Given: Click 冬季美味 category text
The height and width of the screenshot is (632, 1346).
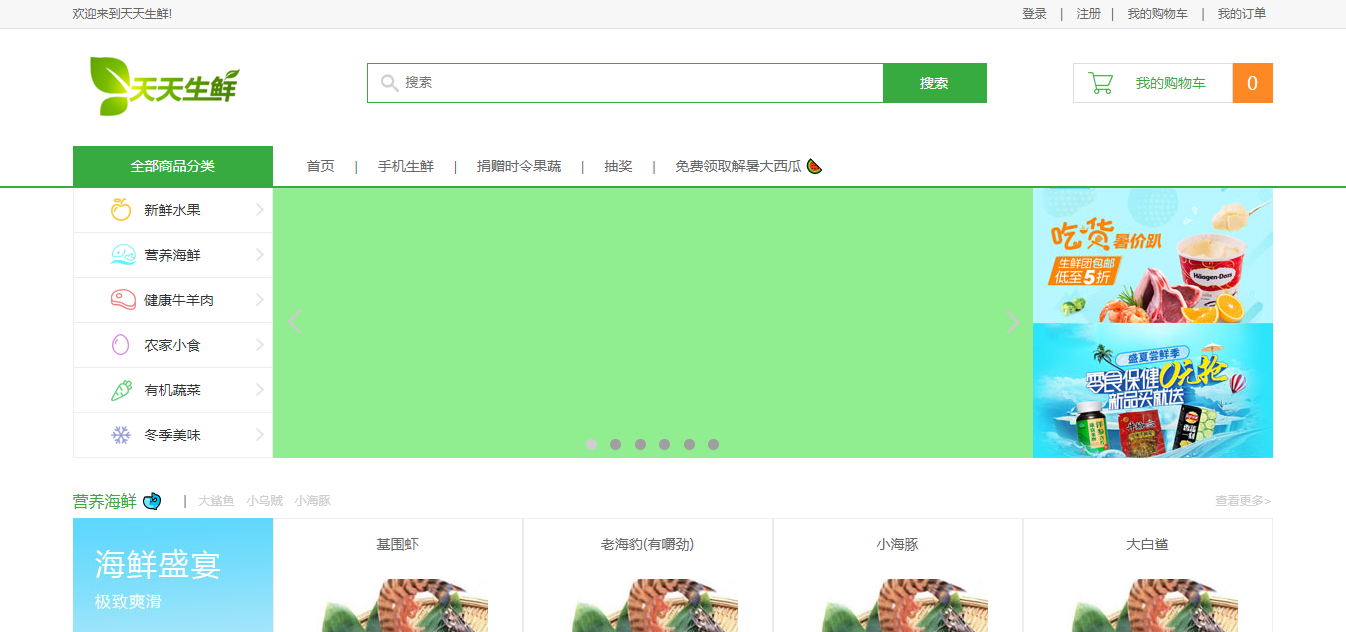Looking at the screenshot, I should [173, 435].
